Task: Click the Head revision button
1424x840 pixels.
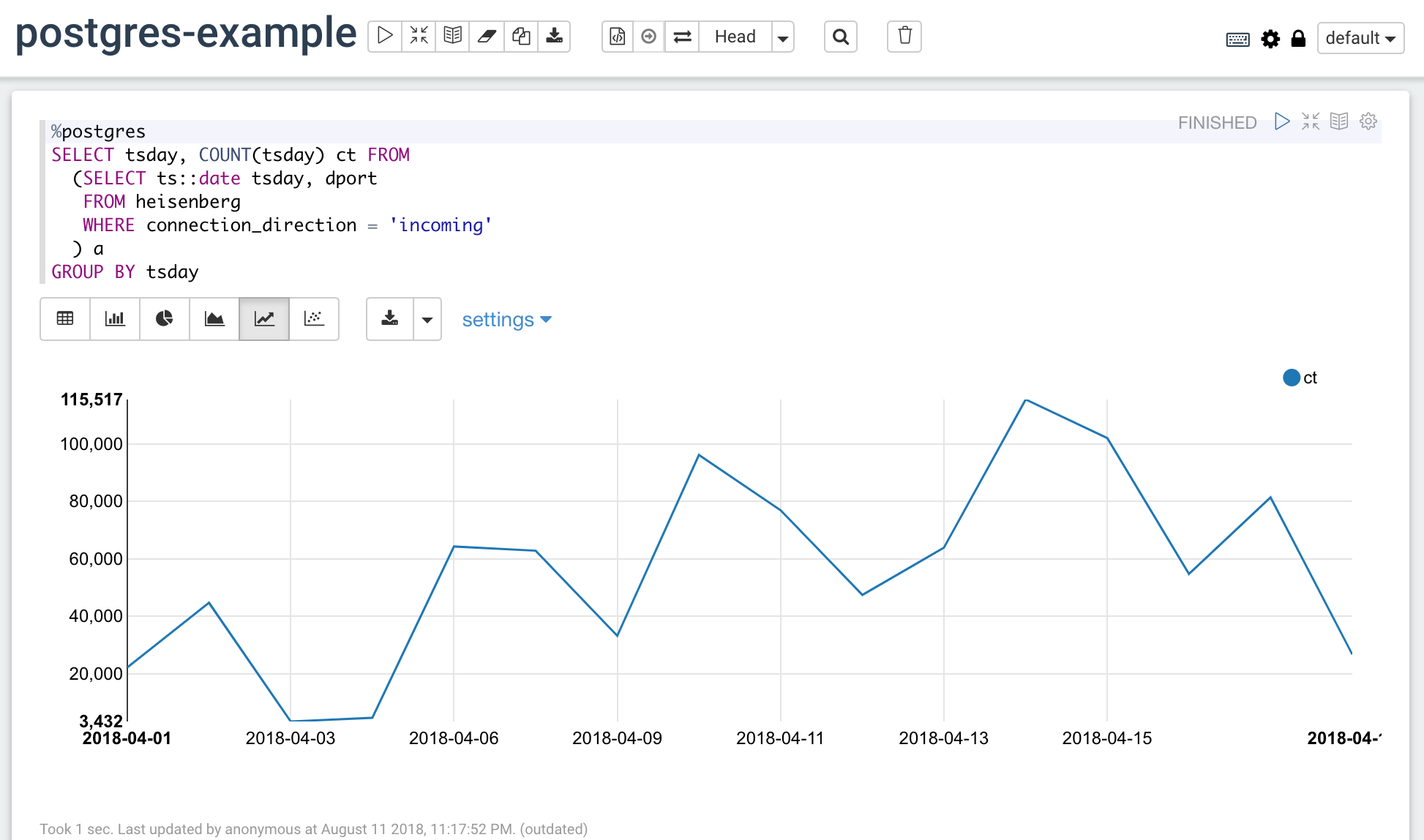Action: [735, 37]
